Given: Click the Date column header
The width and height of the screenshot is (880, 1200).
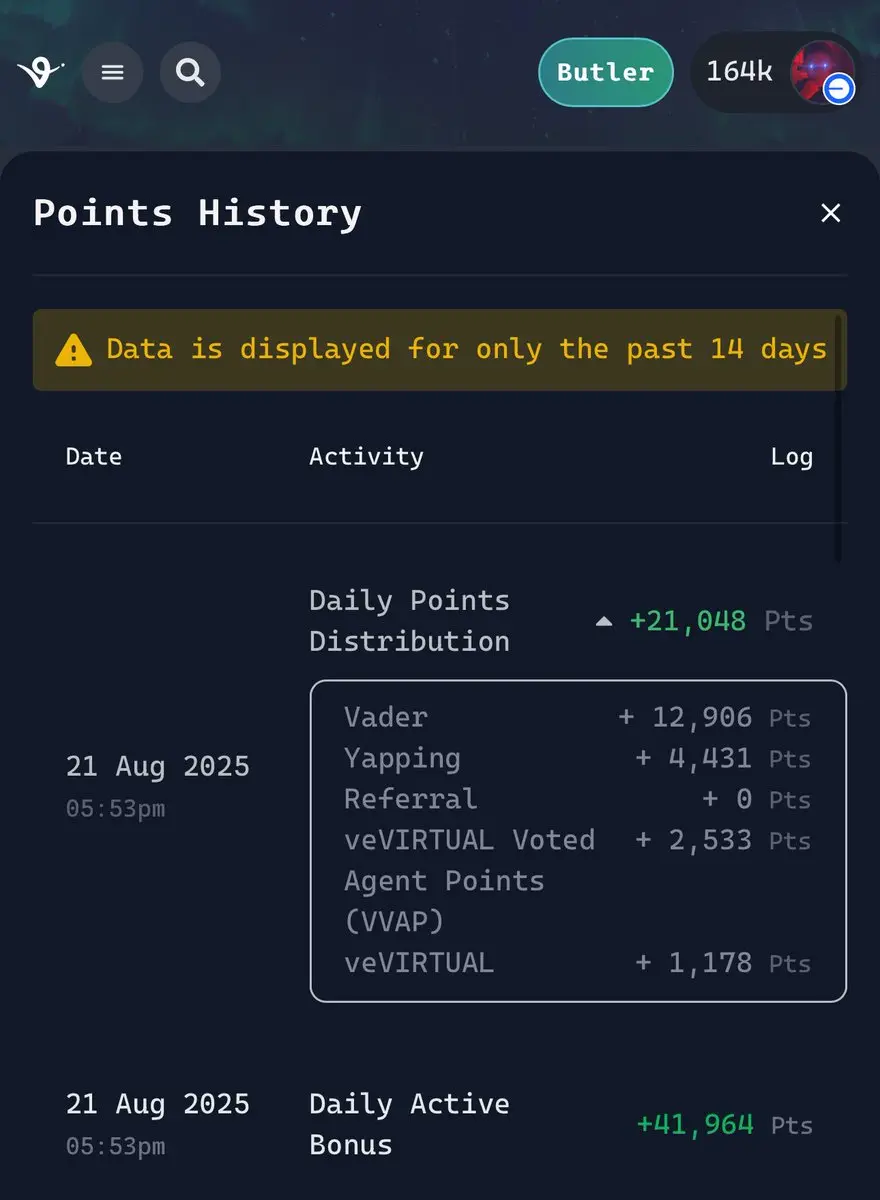Looking at the screenshot, I should click(93, 457).
